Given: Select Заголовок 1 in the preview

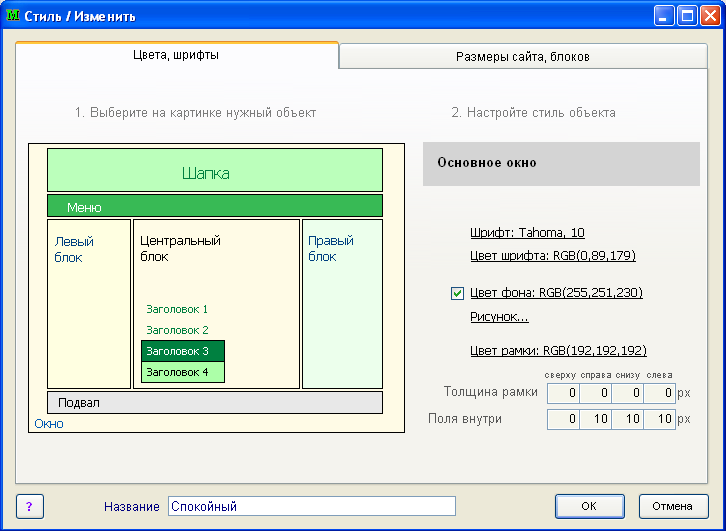Looking at the screenshot, I should coord(177,309).
